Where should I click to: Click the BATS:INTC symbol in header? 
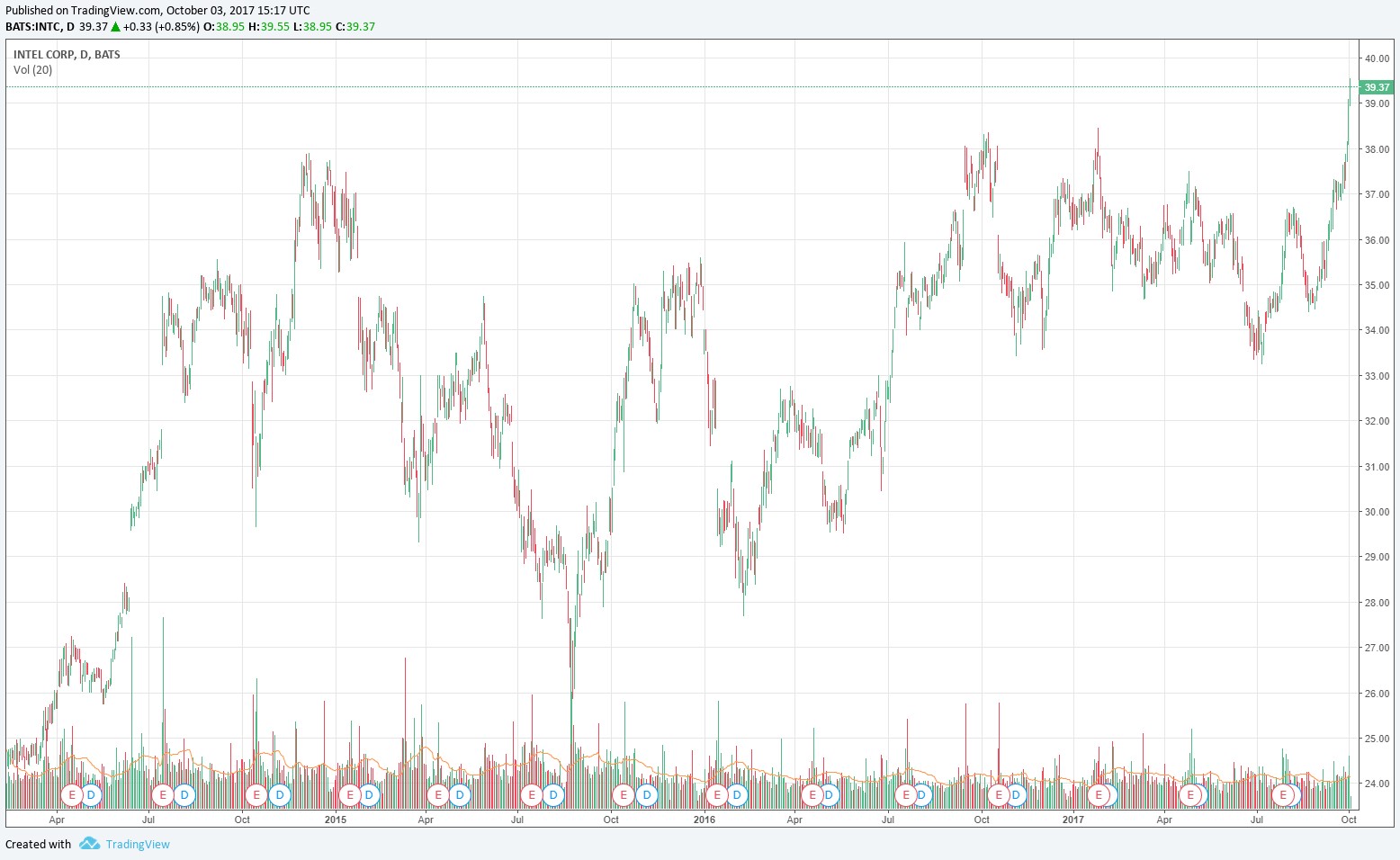tap(33, 26)
